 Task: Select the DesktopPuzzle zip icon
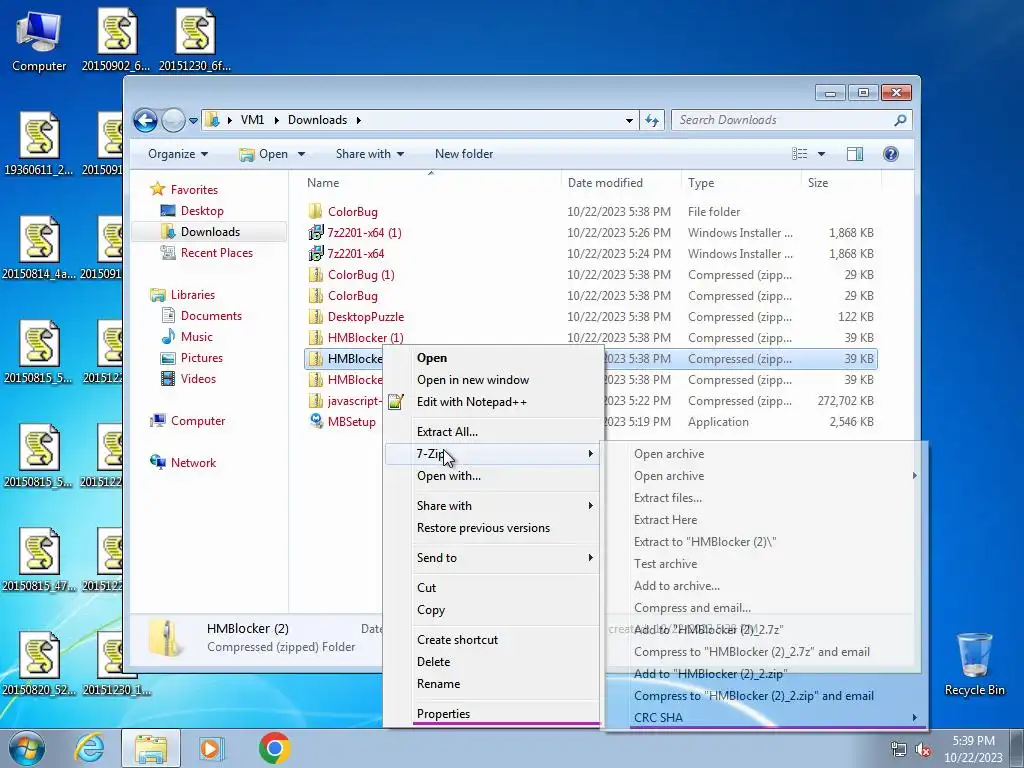(315, 317)
